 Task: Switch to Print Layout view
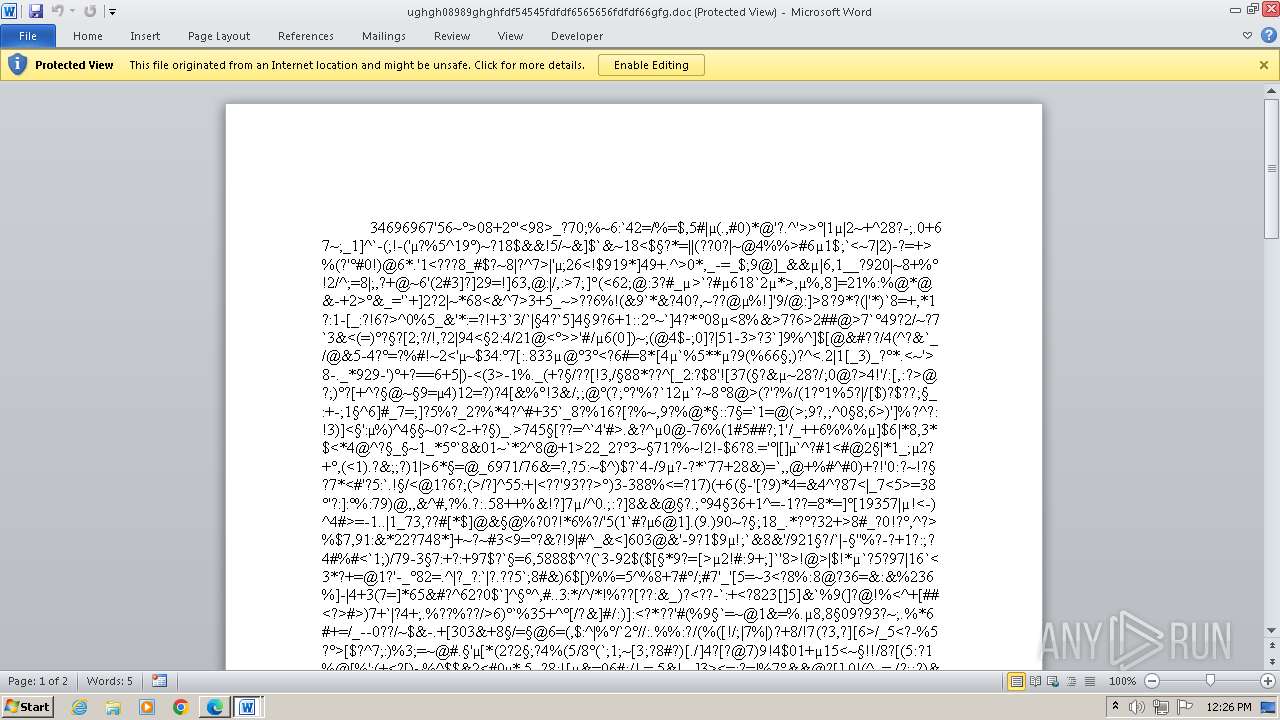pos(1016,681)
